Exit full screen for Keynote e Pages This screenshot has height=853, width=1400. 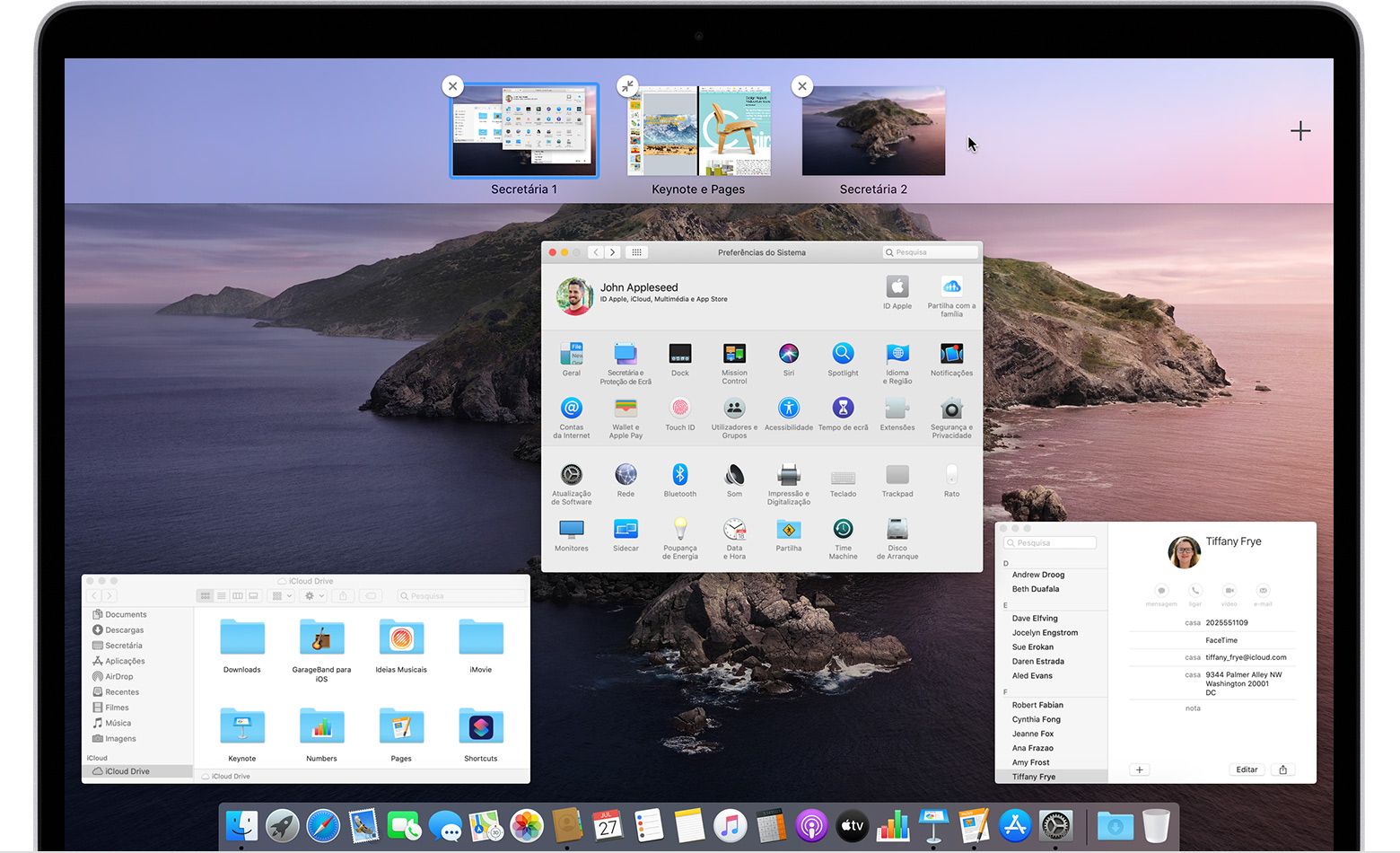pos(627,86)
